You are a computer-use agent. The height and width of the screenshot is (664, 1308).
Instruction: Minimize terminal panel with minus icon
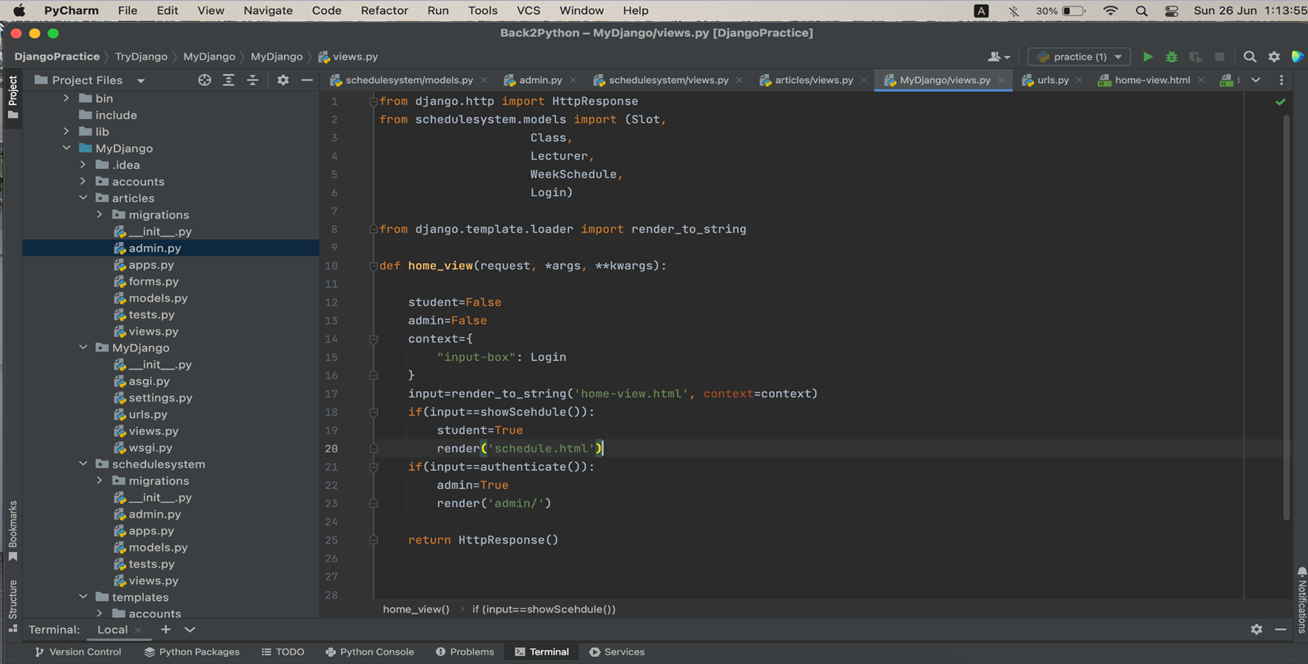(1281, 629)
